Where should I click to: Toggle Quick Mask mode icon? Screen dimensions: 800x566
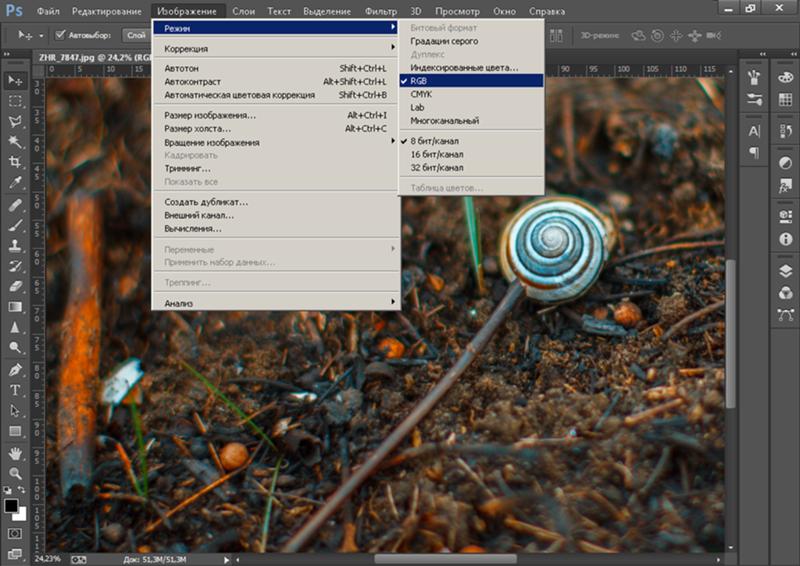(x=15, y=534)
